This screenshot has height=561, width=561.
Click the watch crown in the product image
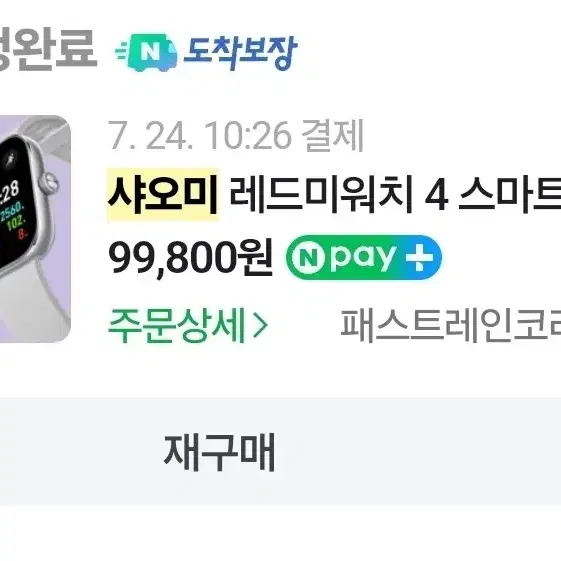point(50,182)
